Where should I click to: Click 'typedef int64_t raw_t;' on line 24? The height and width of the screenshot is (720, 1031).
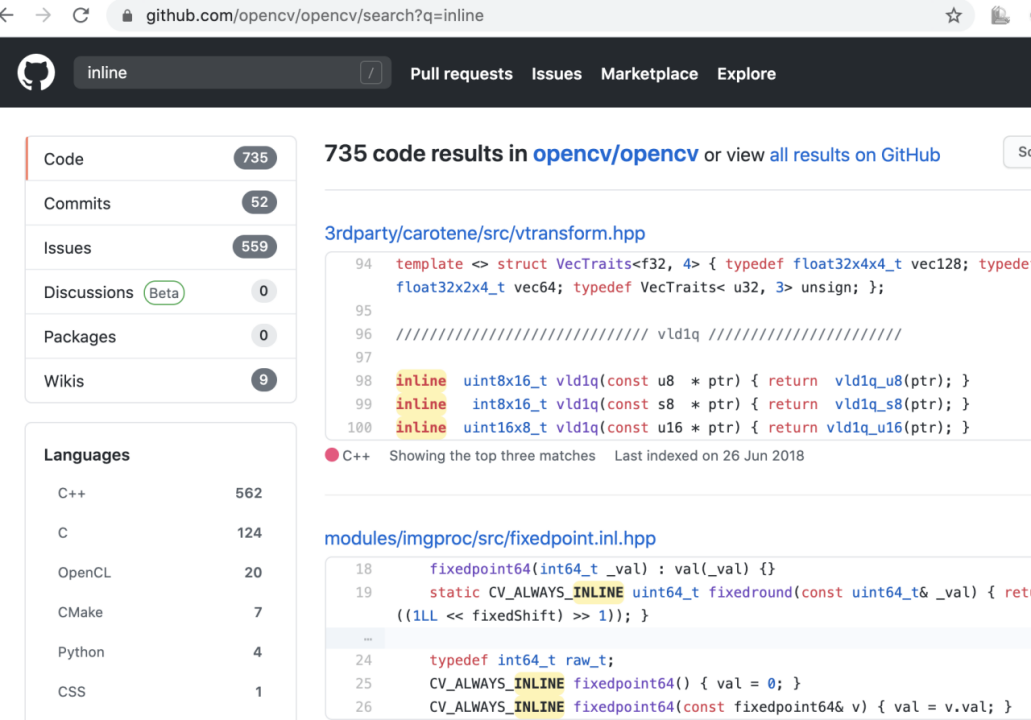click(x=521, y=660)
